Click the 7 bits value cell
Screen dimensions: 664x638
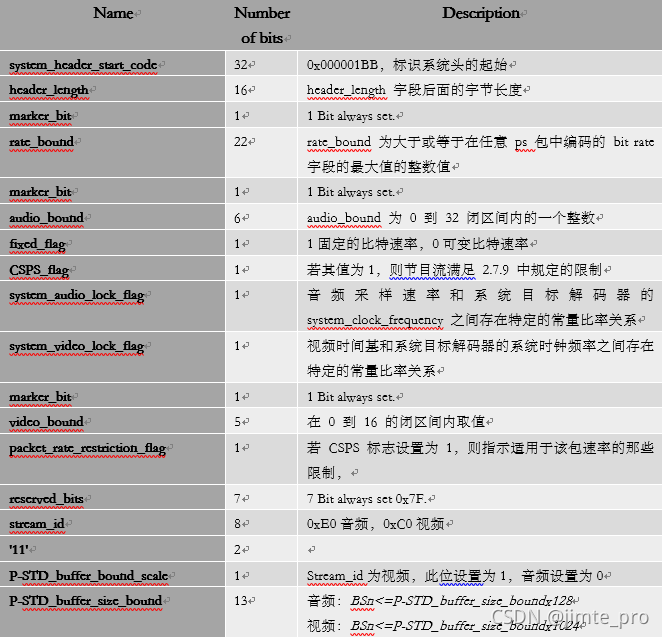point(261,498)
